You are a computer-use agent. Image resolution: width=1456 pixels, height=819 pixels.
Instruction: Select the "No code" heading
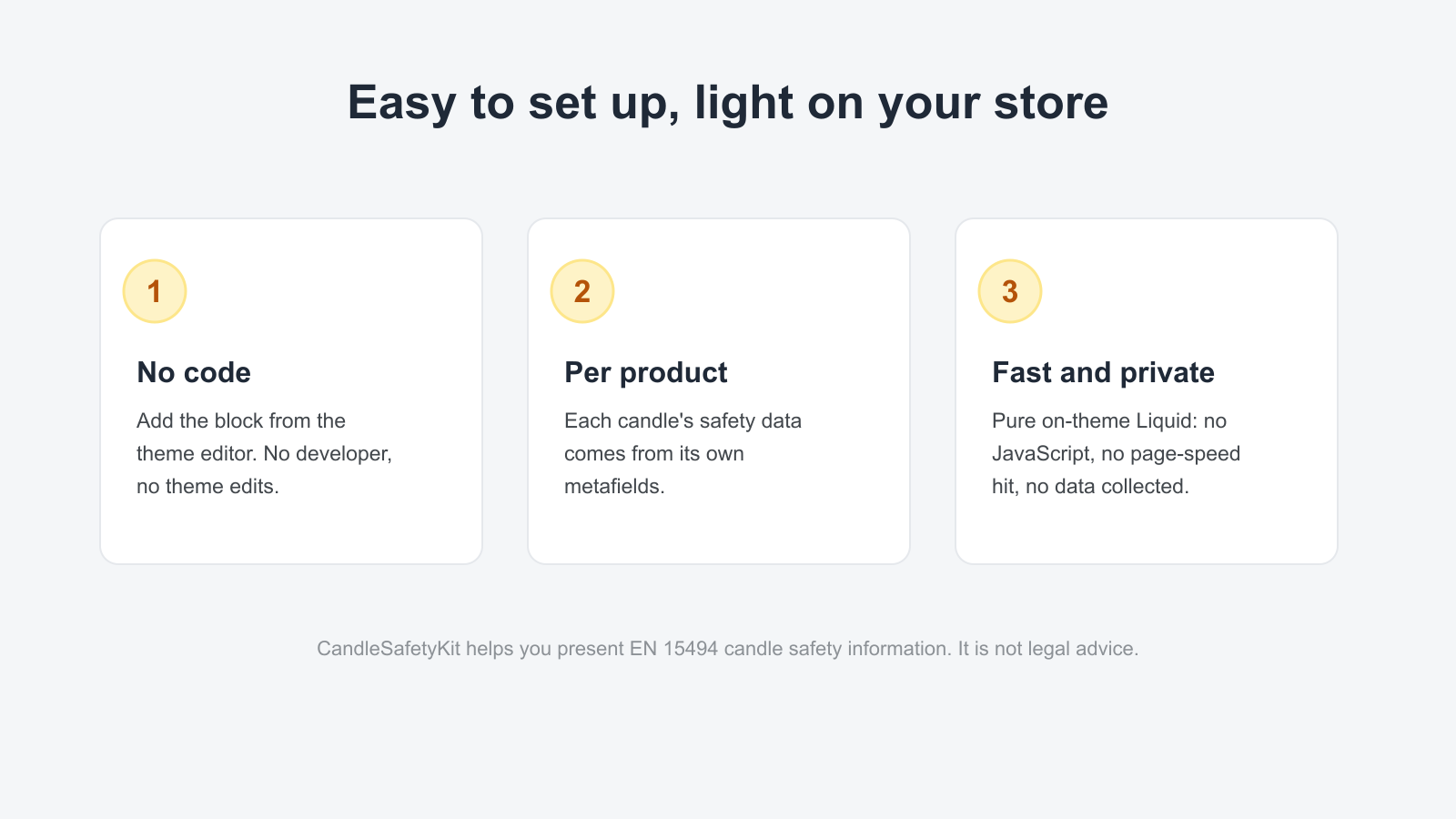[194, 372]
